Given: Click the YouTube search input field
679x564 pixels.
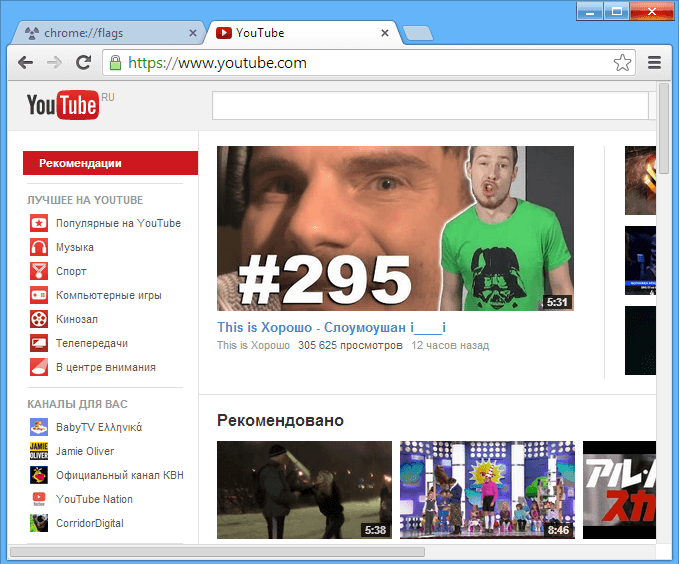Looking at the screenshot, I should (x=430, y=105).
